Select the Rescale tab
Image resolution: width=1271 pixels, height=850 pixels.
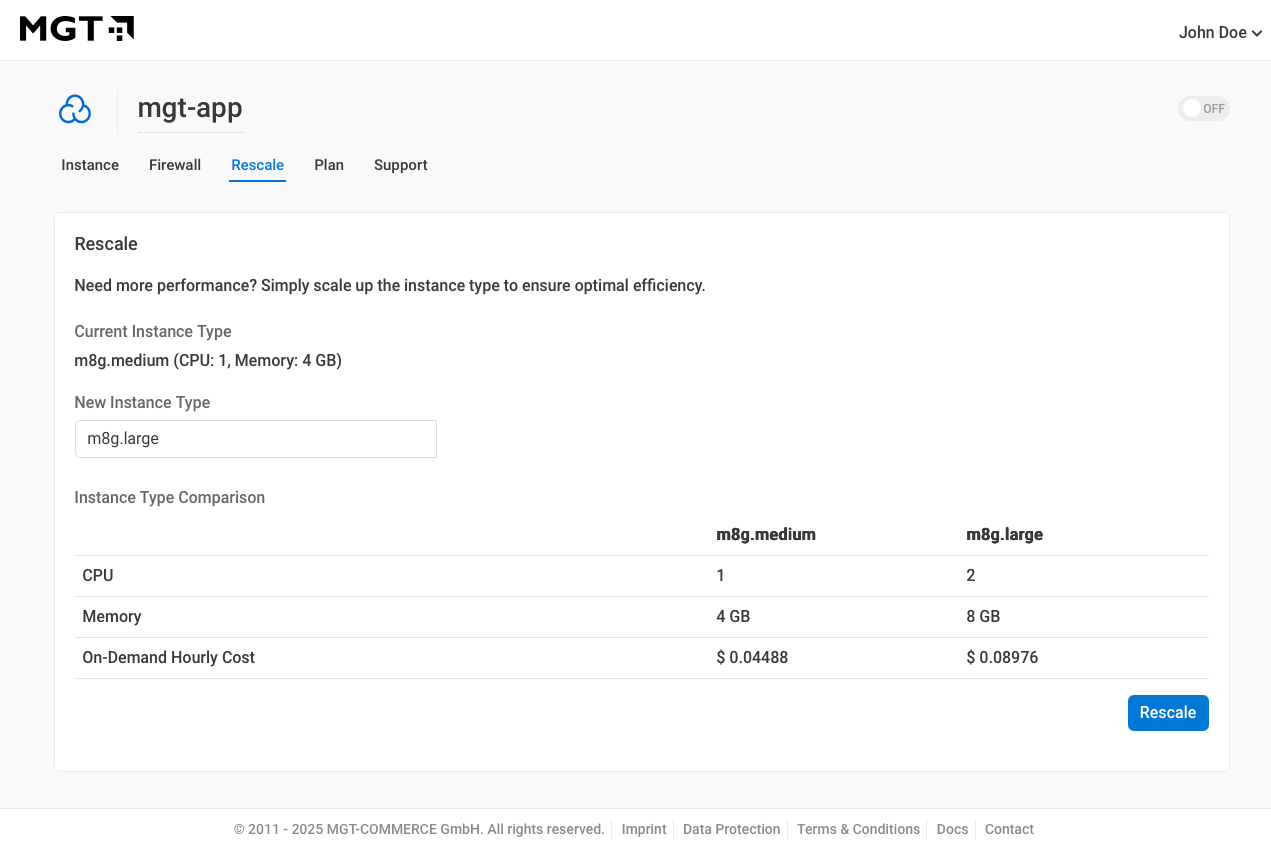(257, 166)
